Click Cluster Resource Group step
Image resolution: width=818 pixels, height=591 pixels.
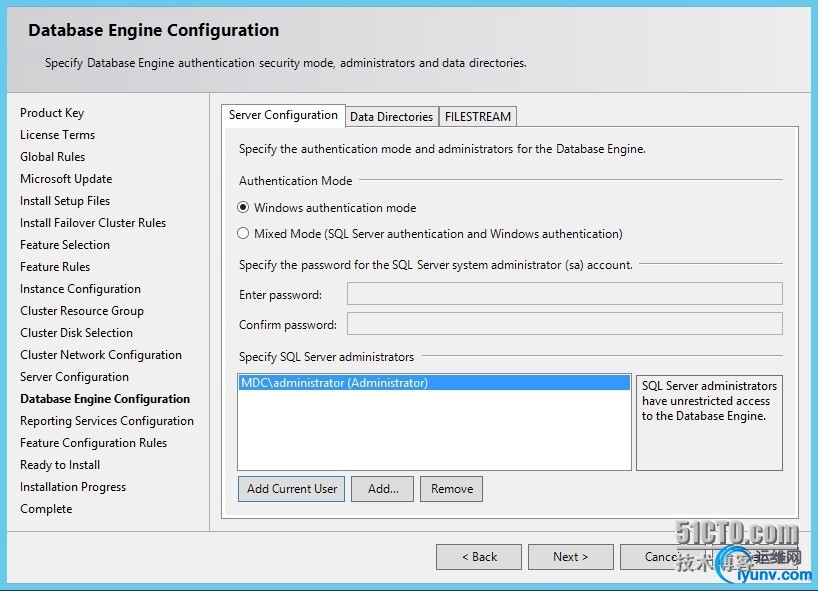point(82,311)
